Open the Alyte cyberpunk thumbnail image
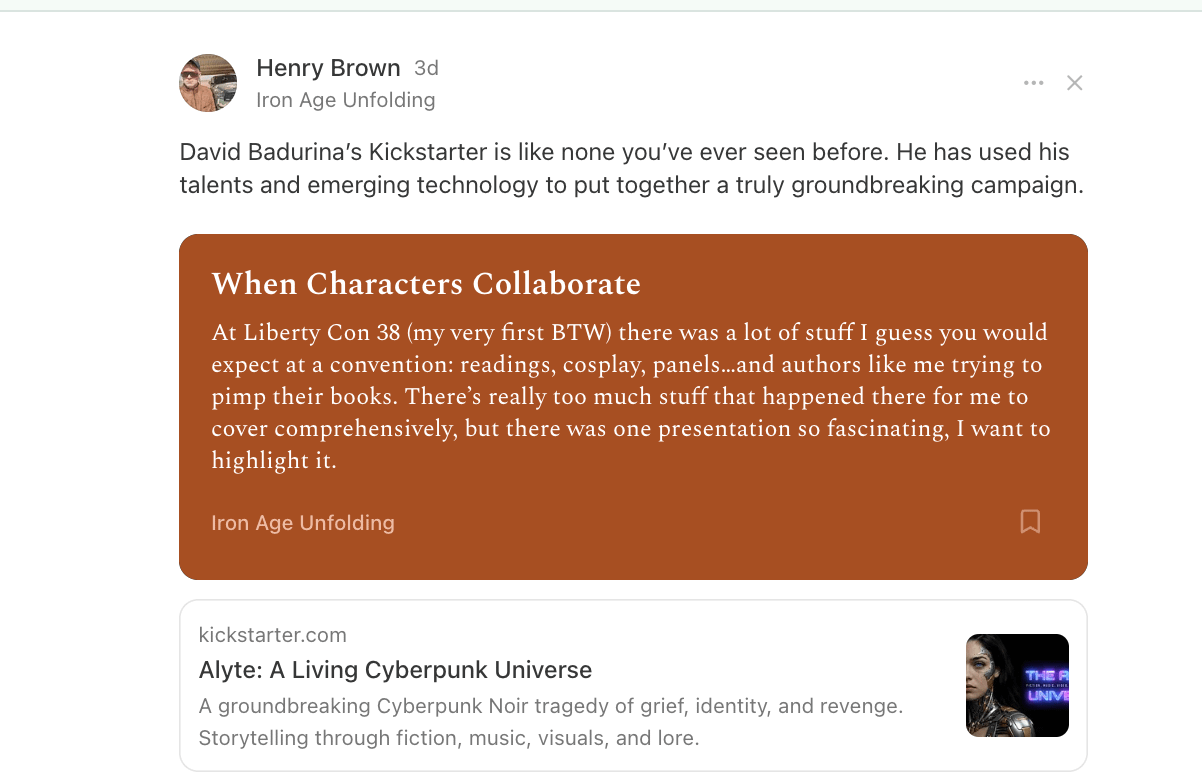The height and width of the screenshot is (774, 1202). point(1017,685)
